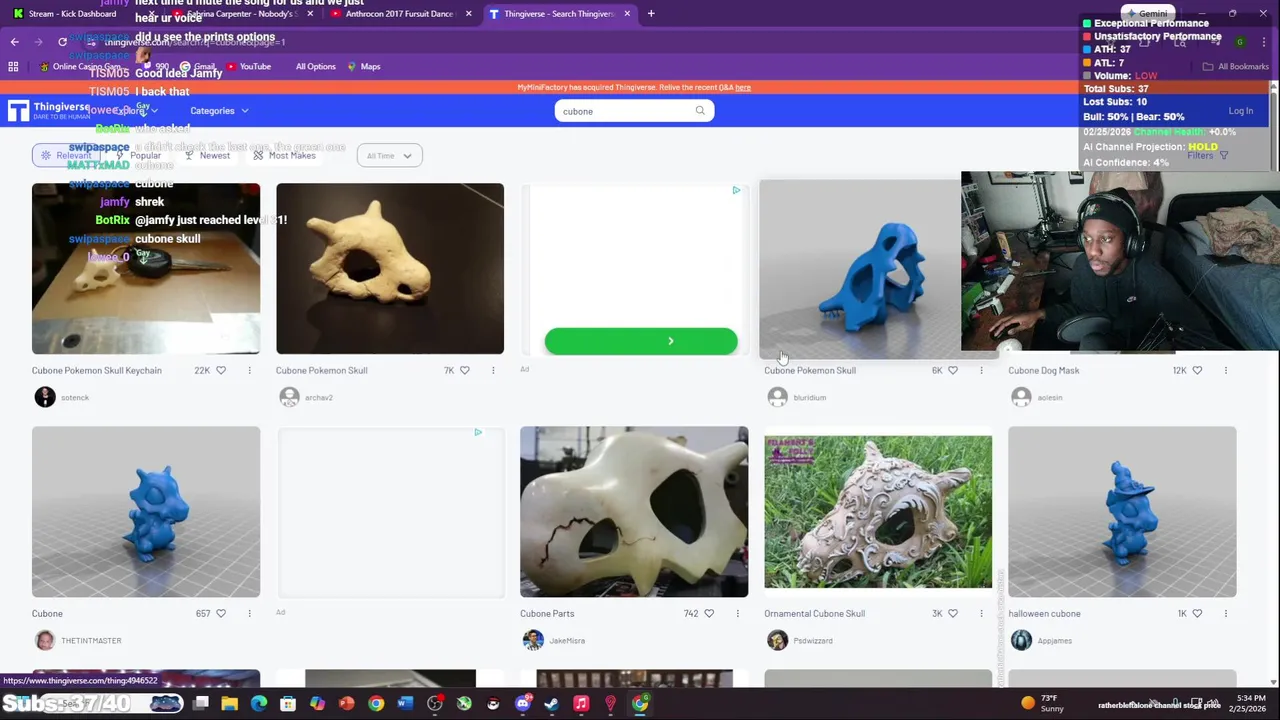Like THETINTMASTER's Cubone model with heart icon
Image resolution: width=1280 pixels, height=720 pixels.
coord(221,613)
